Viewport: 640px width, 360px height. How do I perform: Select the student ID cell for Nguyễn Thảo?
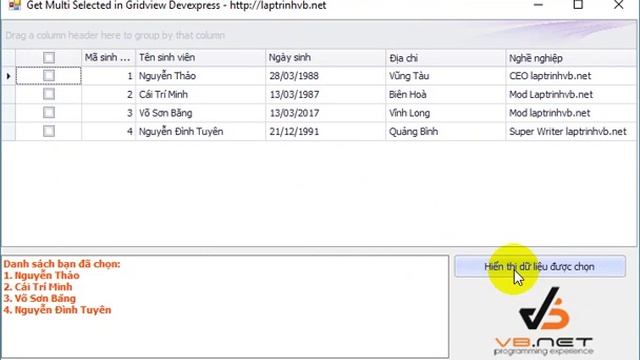point(109,76)
